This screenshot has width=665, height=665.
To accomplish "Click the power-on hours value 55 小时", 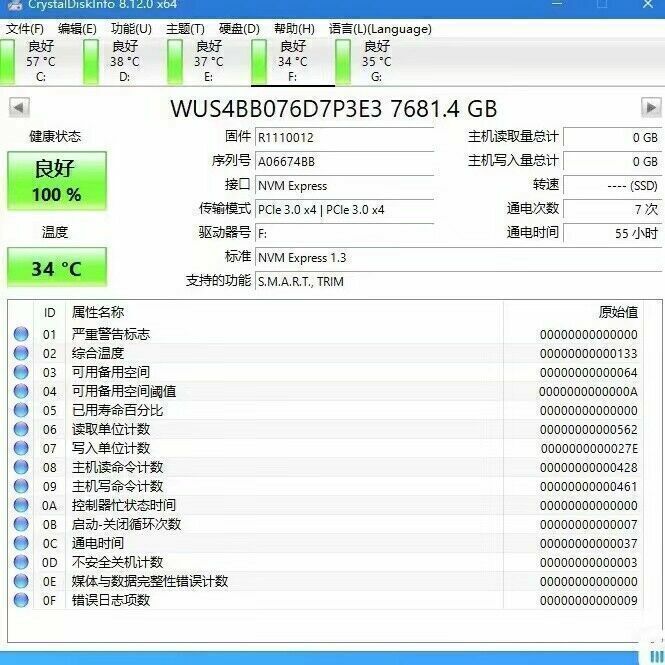I will pos(612,233).
